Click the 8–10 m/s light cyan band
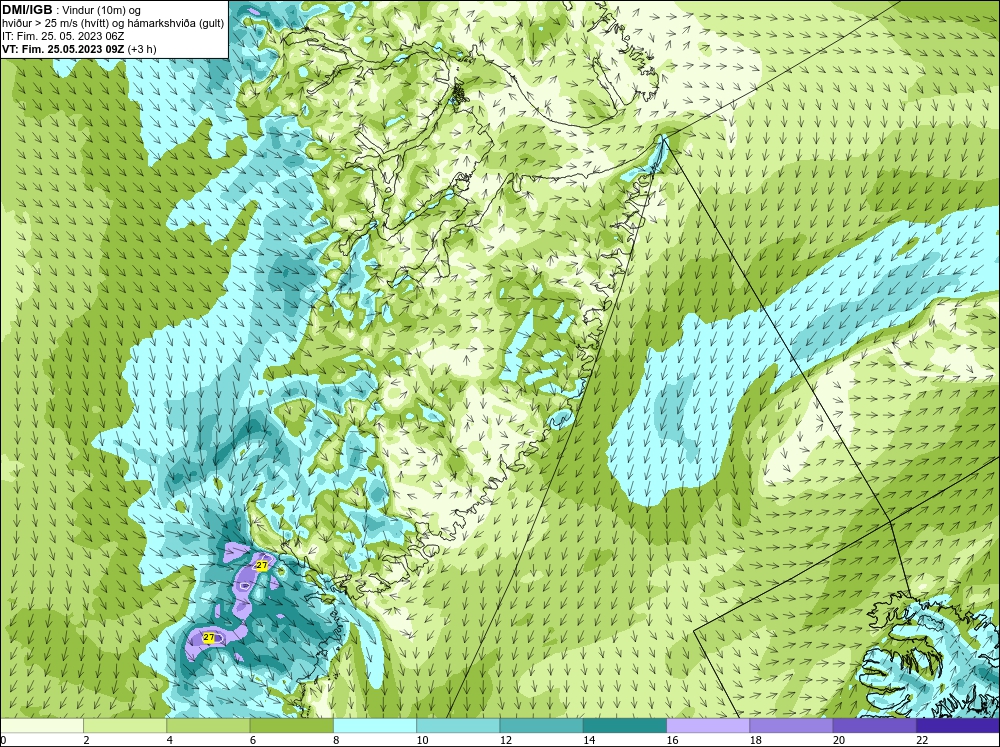The width and height of the screenshot is (1000, 747). click(x=375, y=726)
